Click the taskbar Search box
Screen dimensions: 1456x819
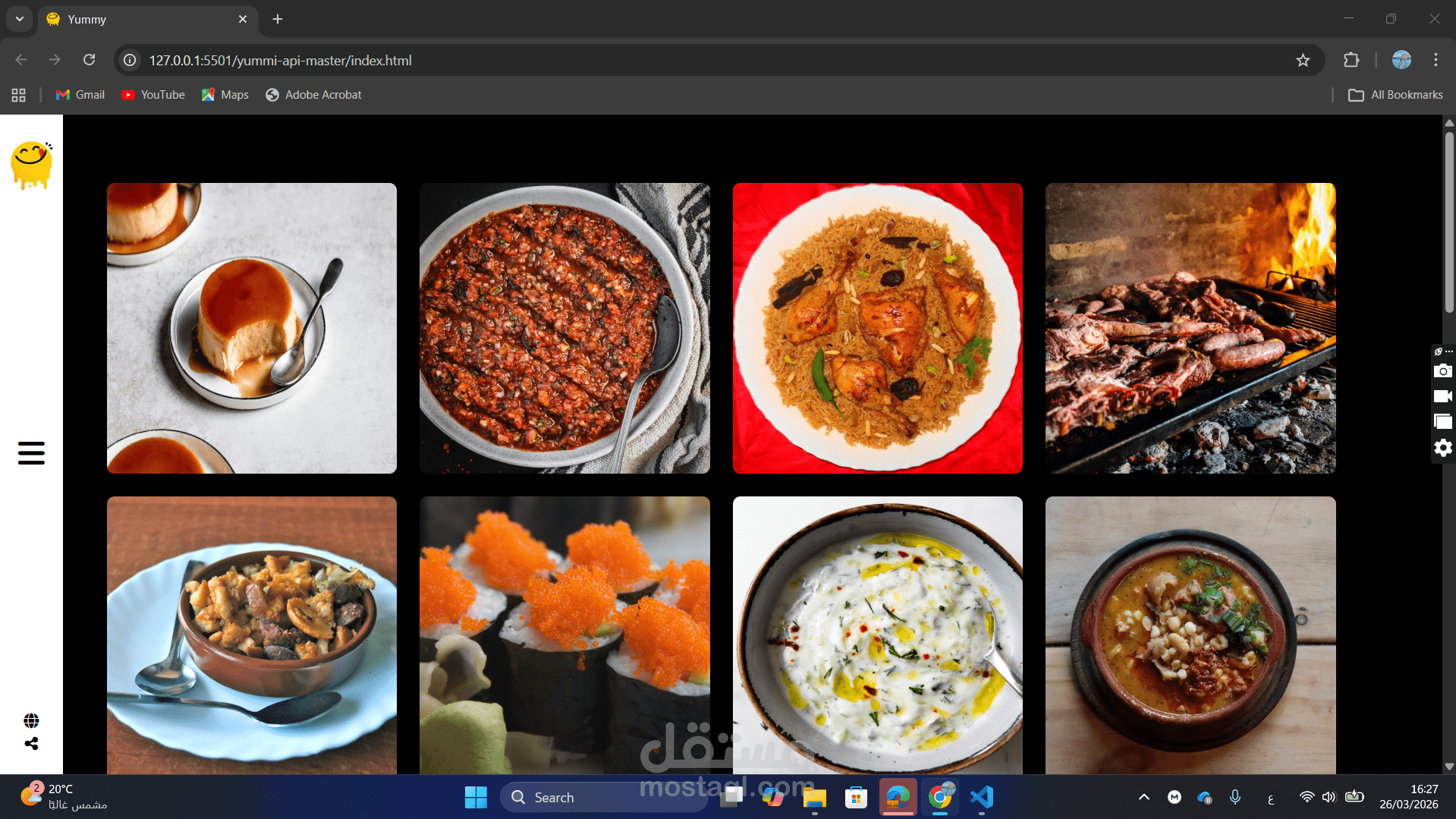tap(603, 797)
